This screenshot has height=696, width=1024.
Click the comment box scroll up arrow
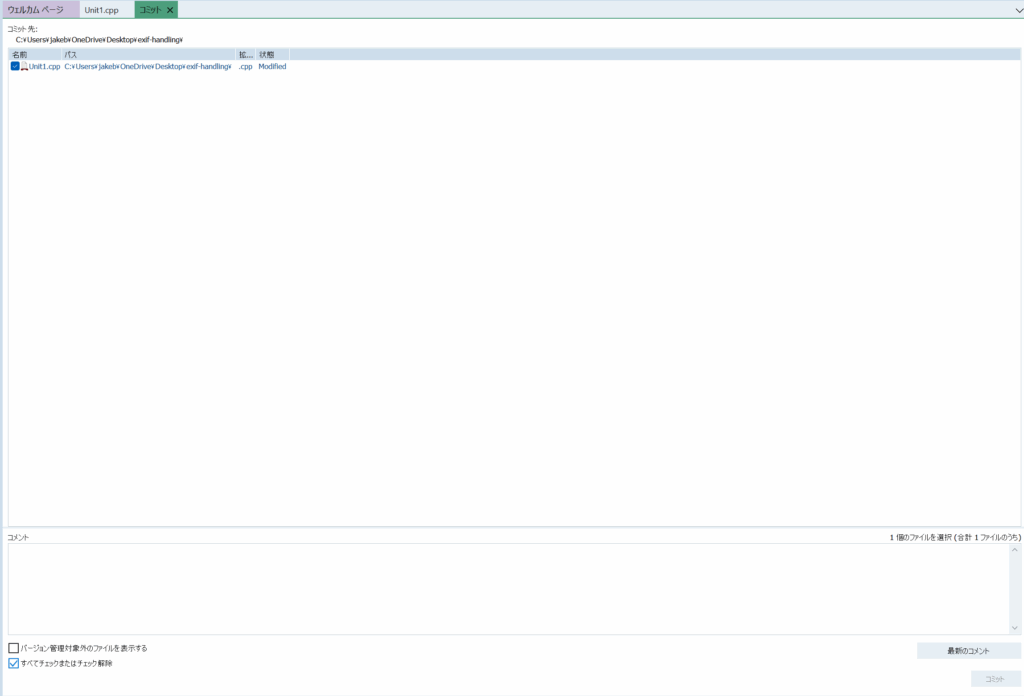(1015, 550)
